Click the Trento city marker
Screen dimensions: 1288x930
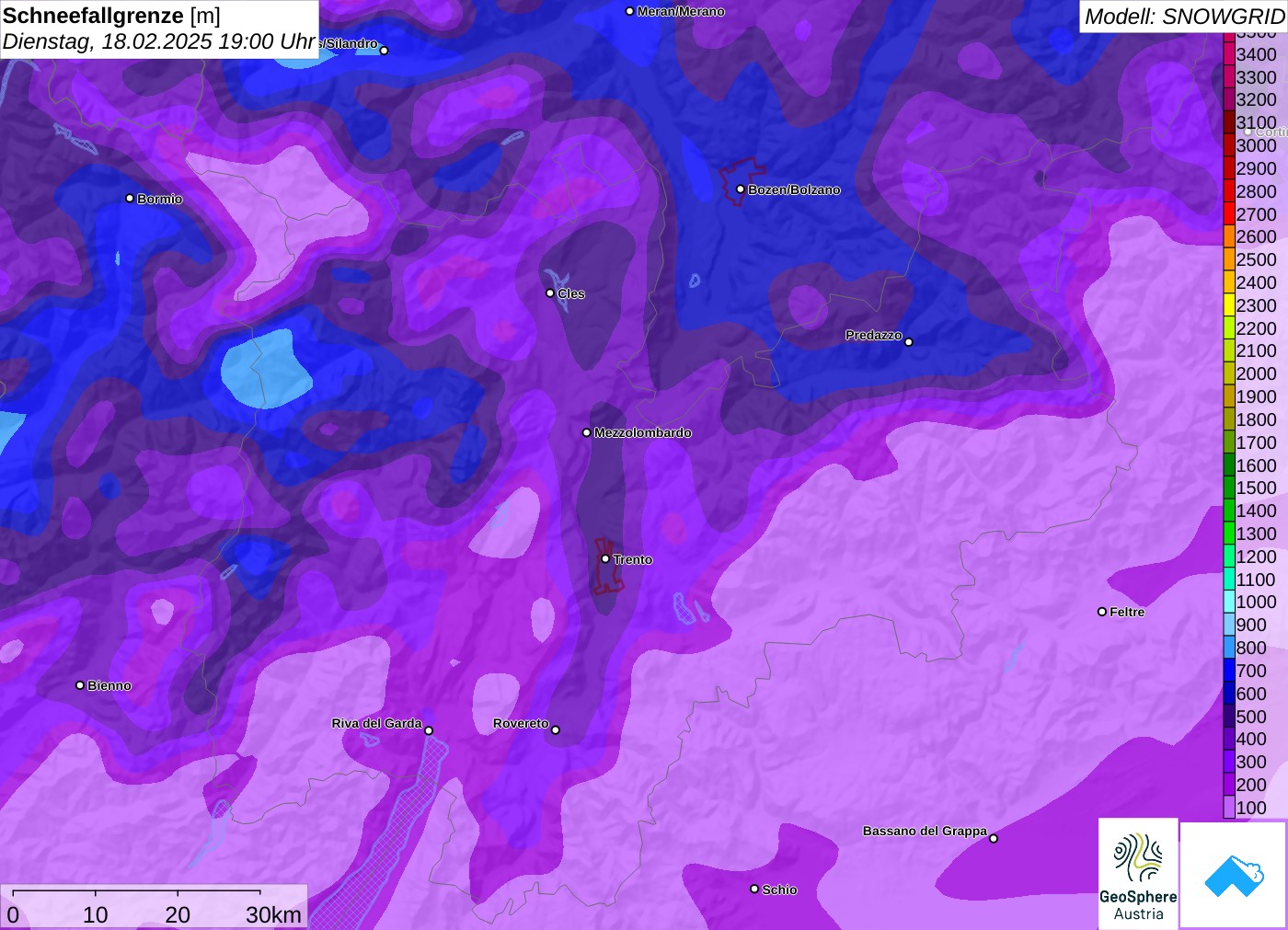(605, 558)
